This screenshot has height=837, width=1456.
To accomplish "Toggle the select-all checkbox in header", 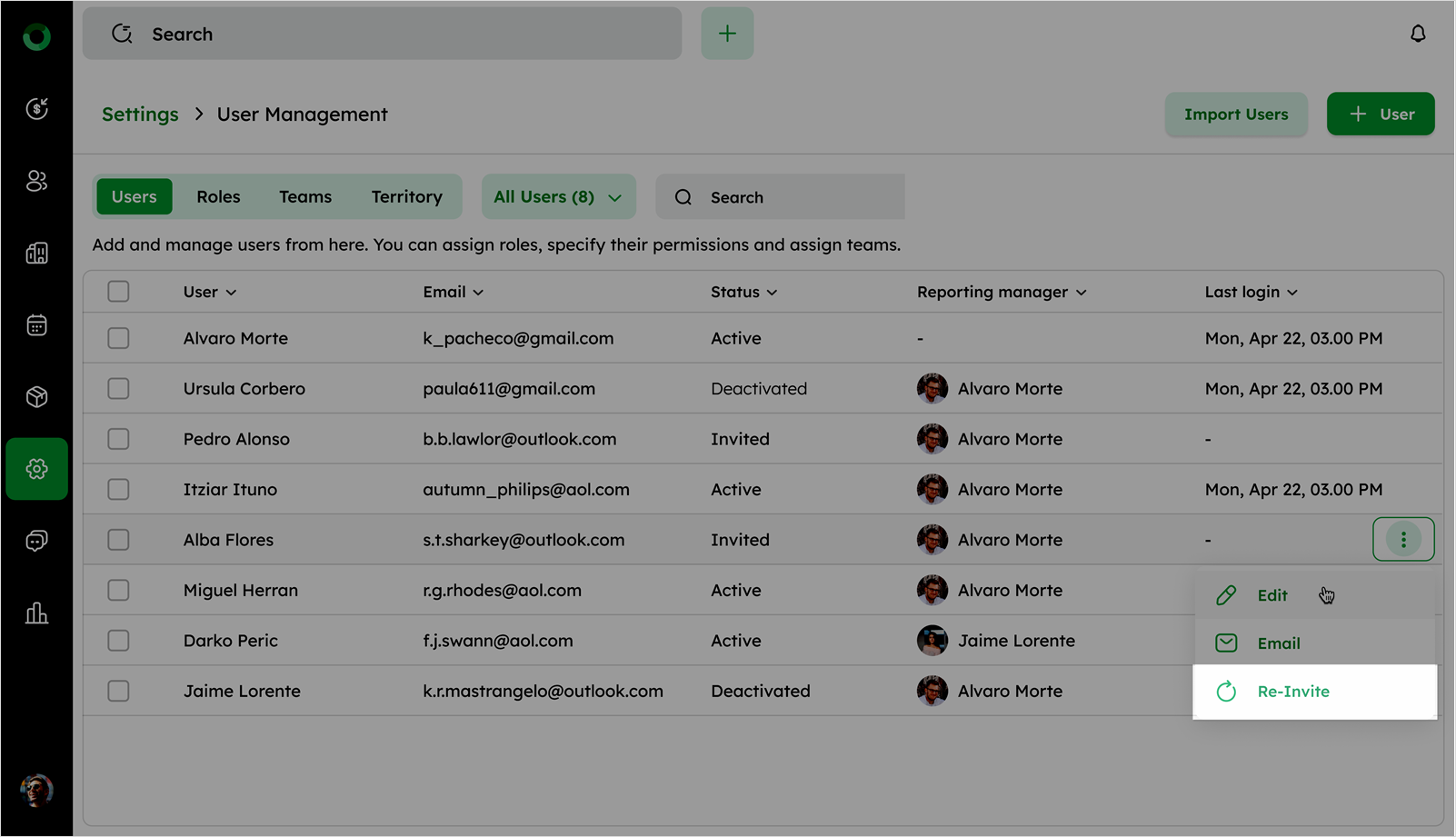I will click(118, 292).
